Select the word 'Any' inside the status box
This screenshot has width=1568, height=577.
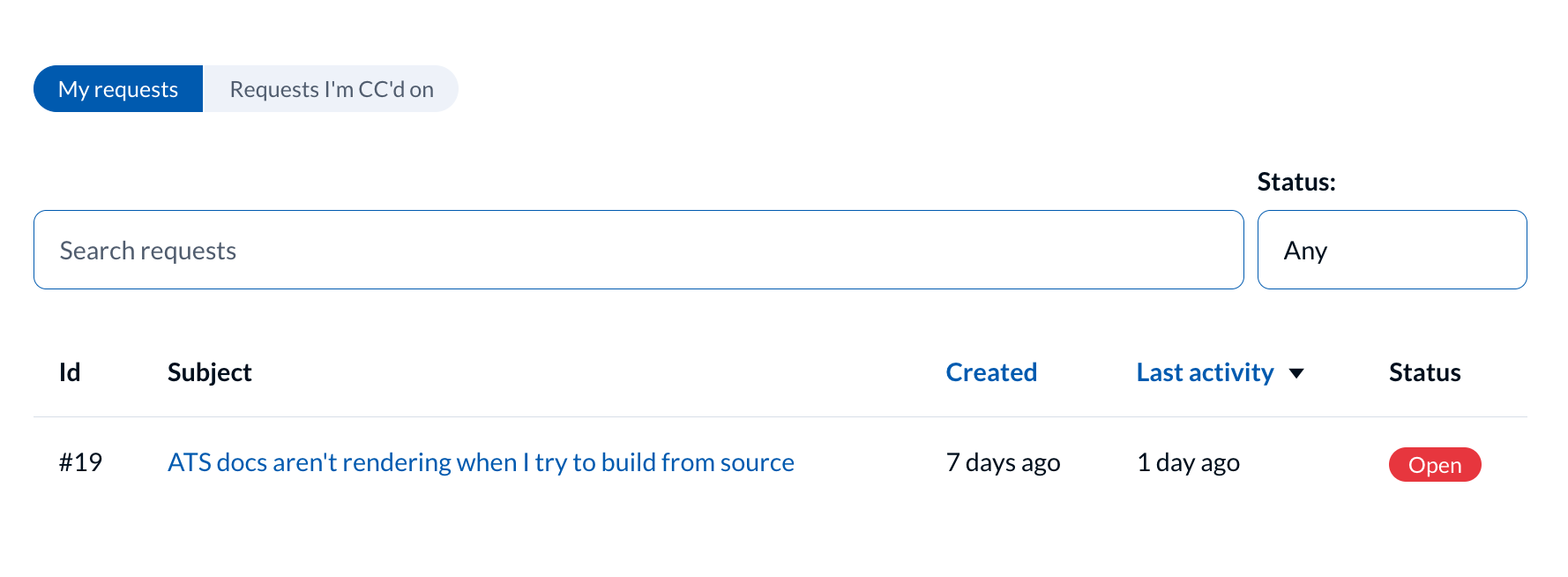click(x=1305, y=251)
